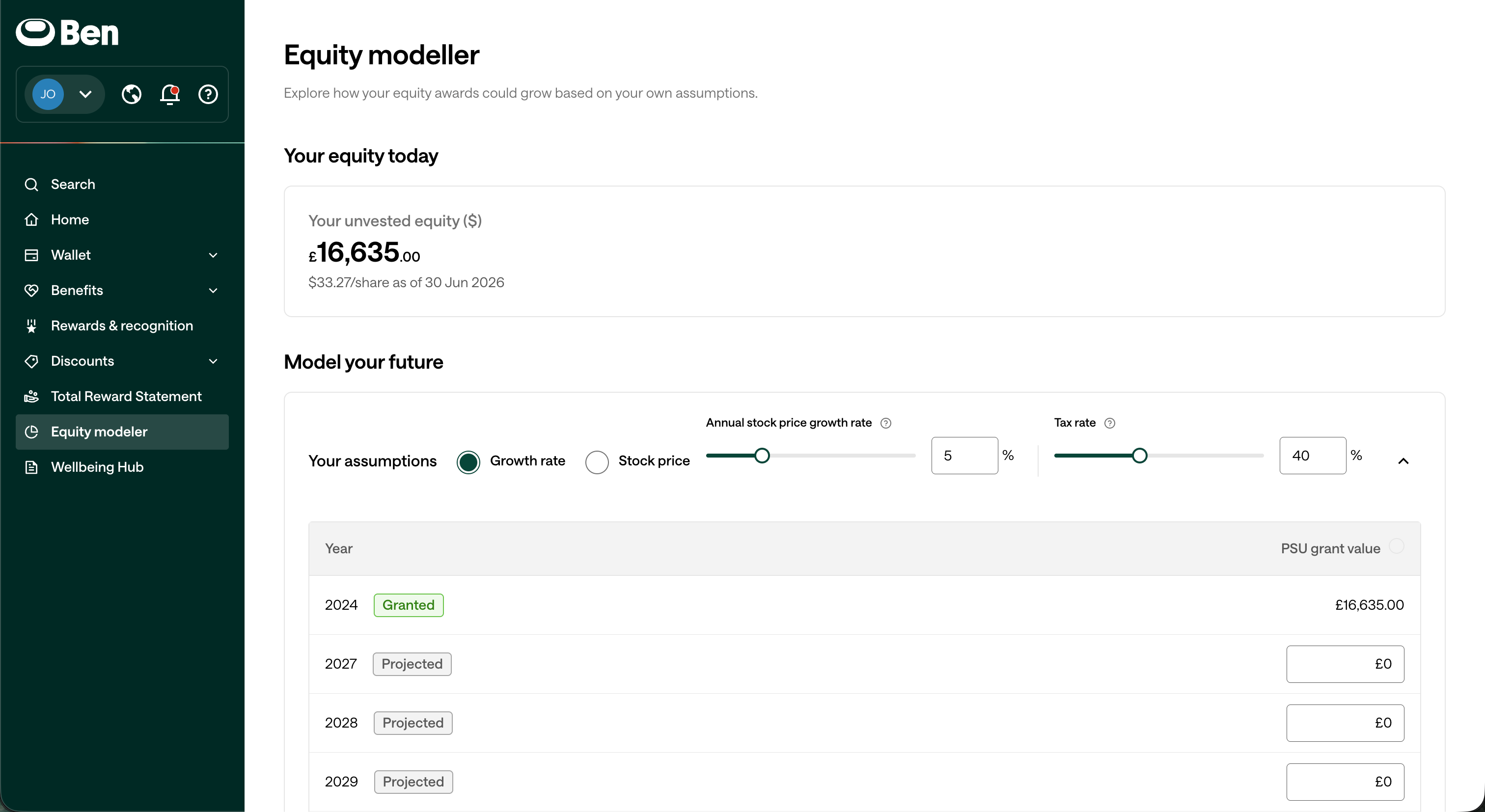Expand the Discounts submenu chevron
Image resolution: width=1485 pixels, height=812 pixels.
[x=213, y=361]
